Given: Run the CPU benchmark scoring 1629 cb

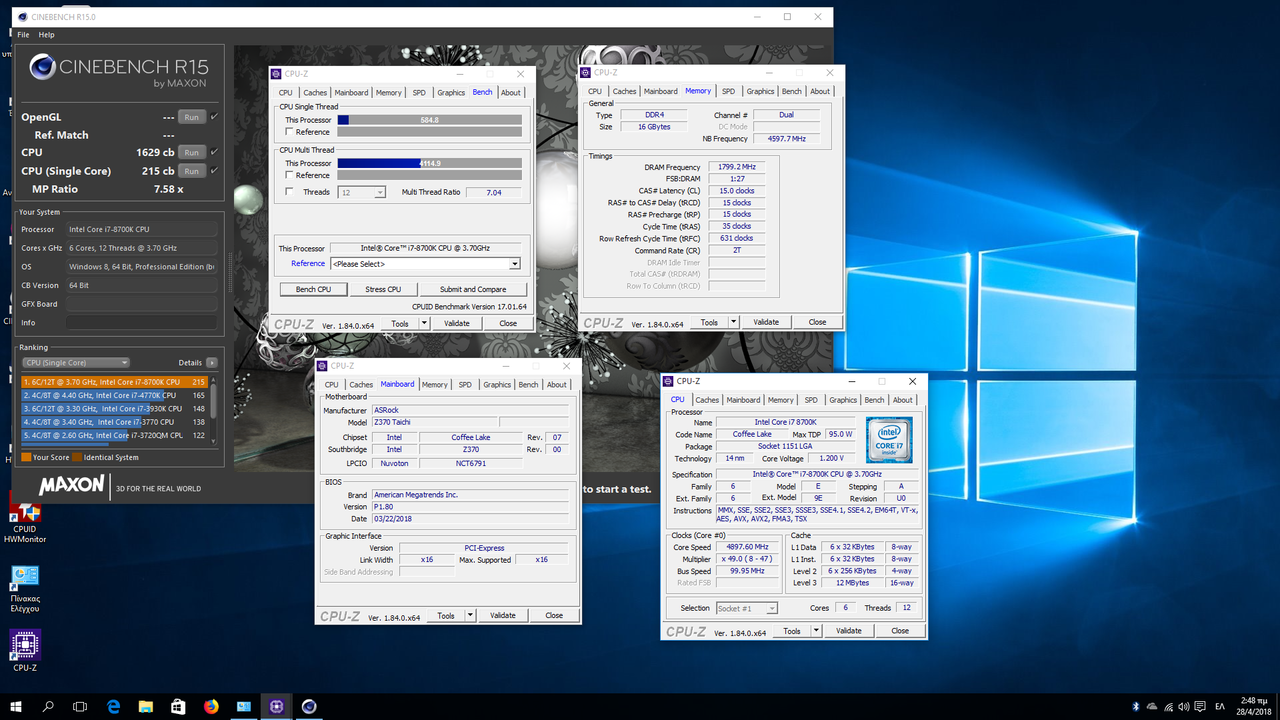Looking at the screenshot, I should coord(192,153).
